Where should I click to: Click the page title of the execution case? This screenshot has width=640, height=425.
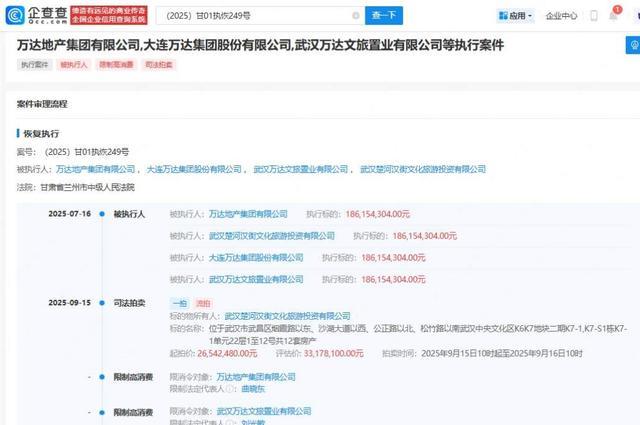(260, 45)
